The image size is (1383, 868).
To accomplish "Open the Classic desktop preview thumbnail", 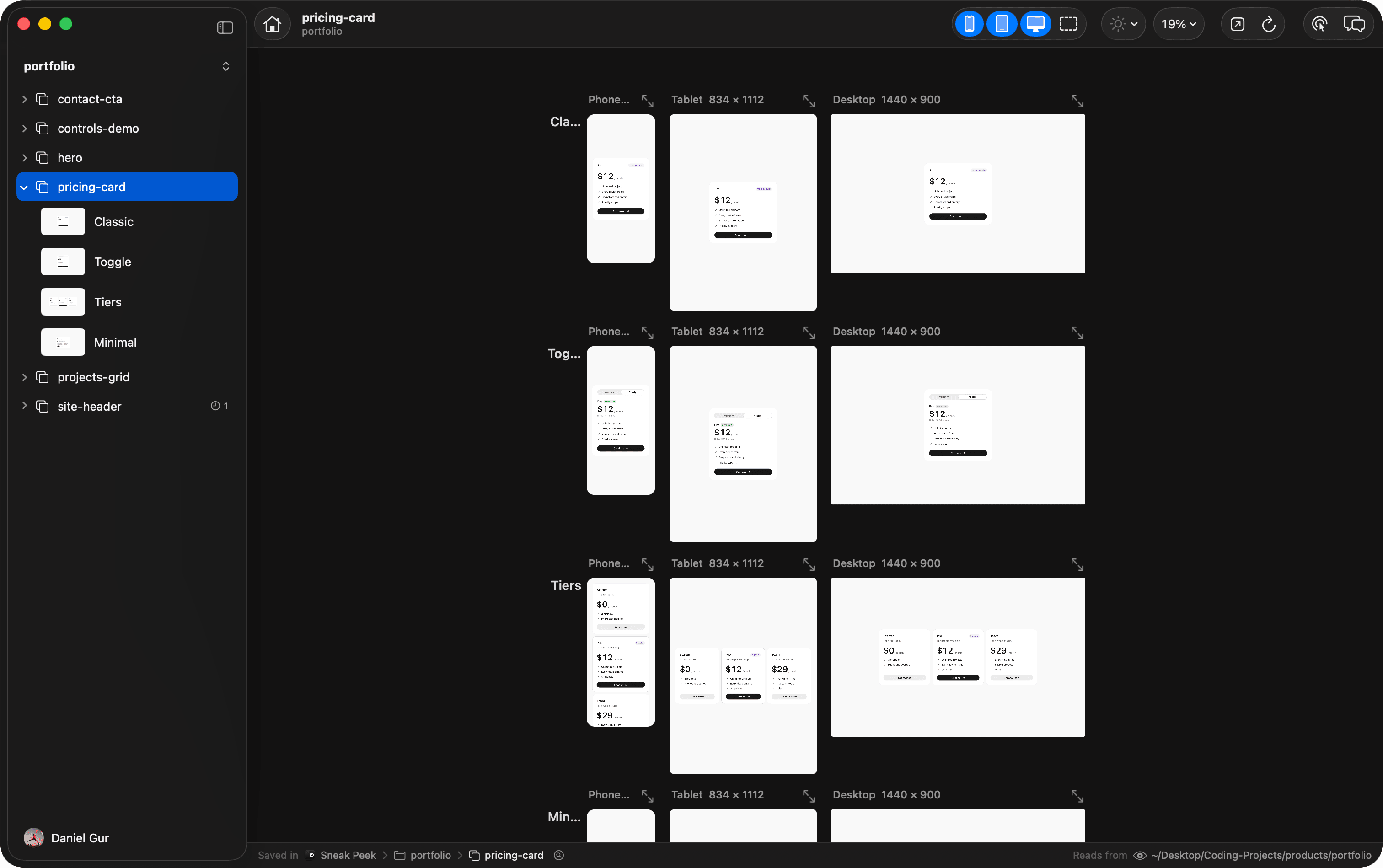I will [958, 193].
